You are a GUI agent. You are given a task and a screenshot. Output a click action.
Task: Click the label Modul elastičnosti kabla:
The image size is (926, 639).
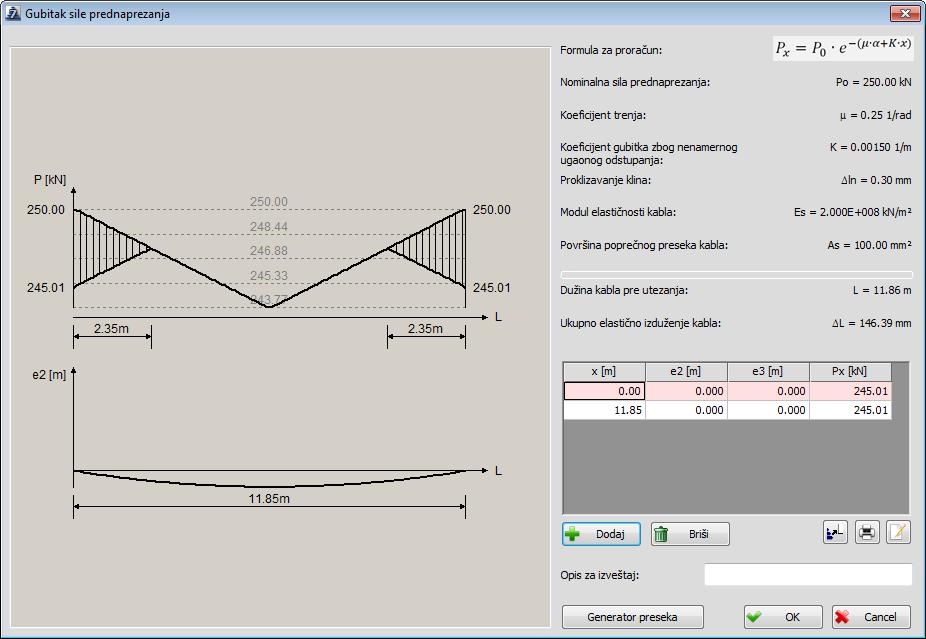618,212
